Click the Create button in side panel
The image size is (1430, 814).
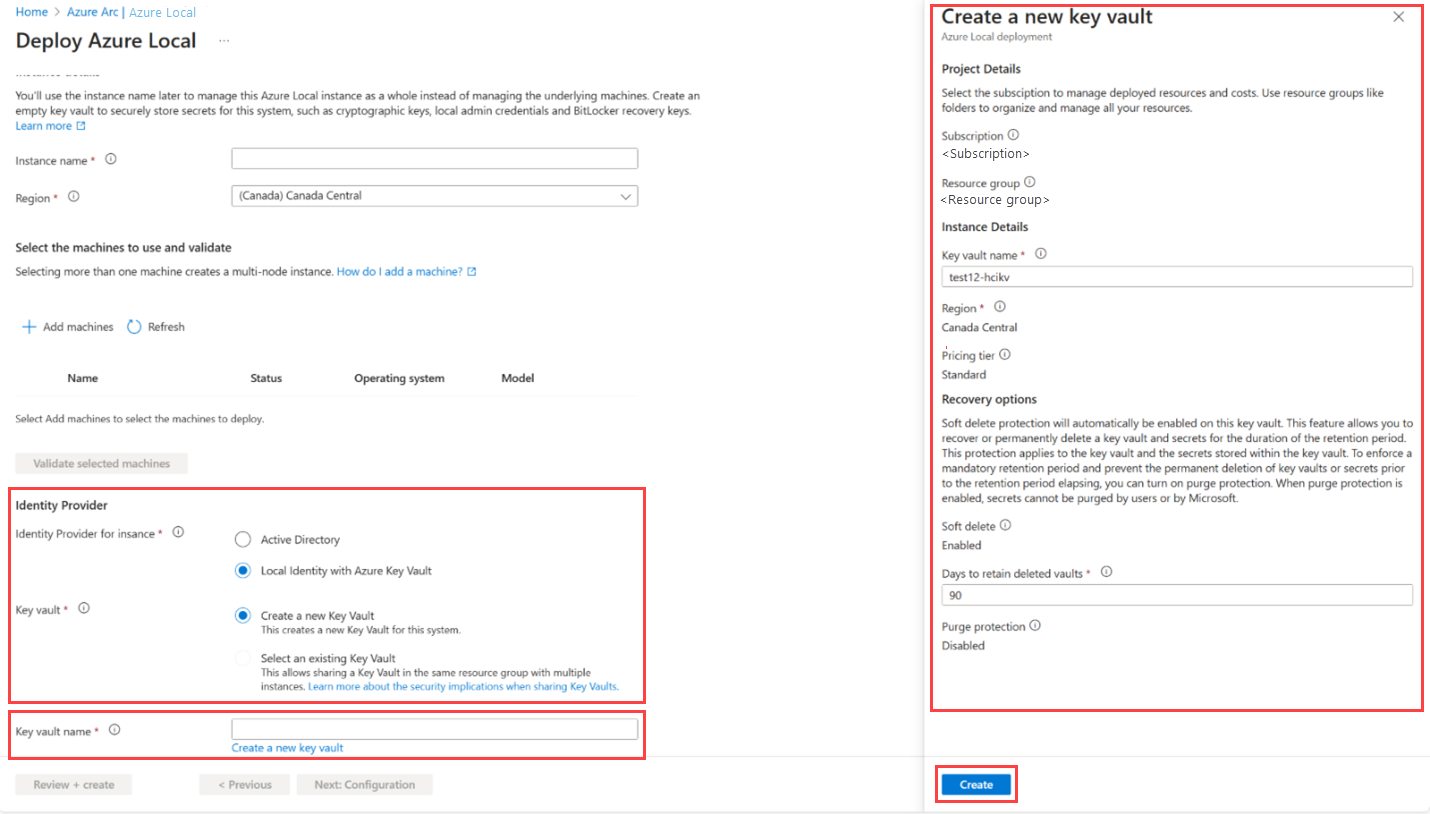(x=976, y=785)
